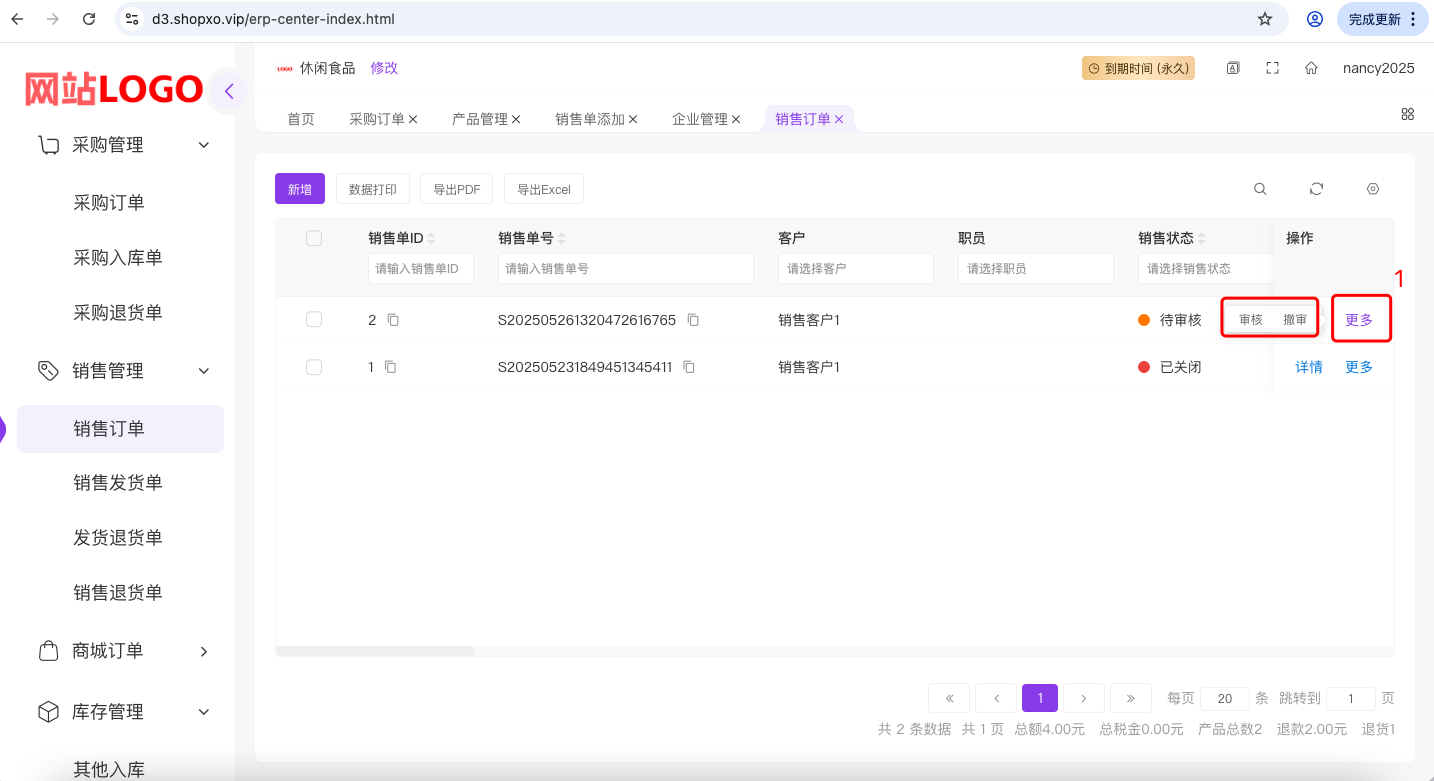Reload the page with refresh icon
The width and height of the screenshot is (1434, 781).
click(x=89, y=19)
